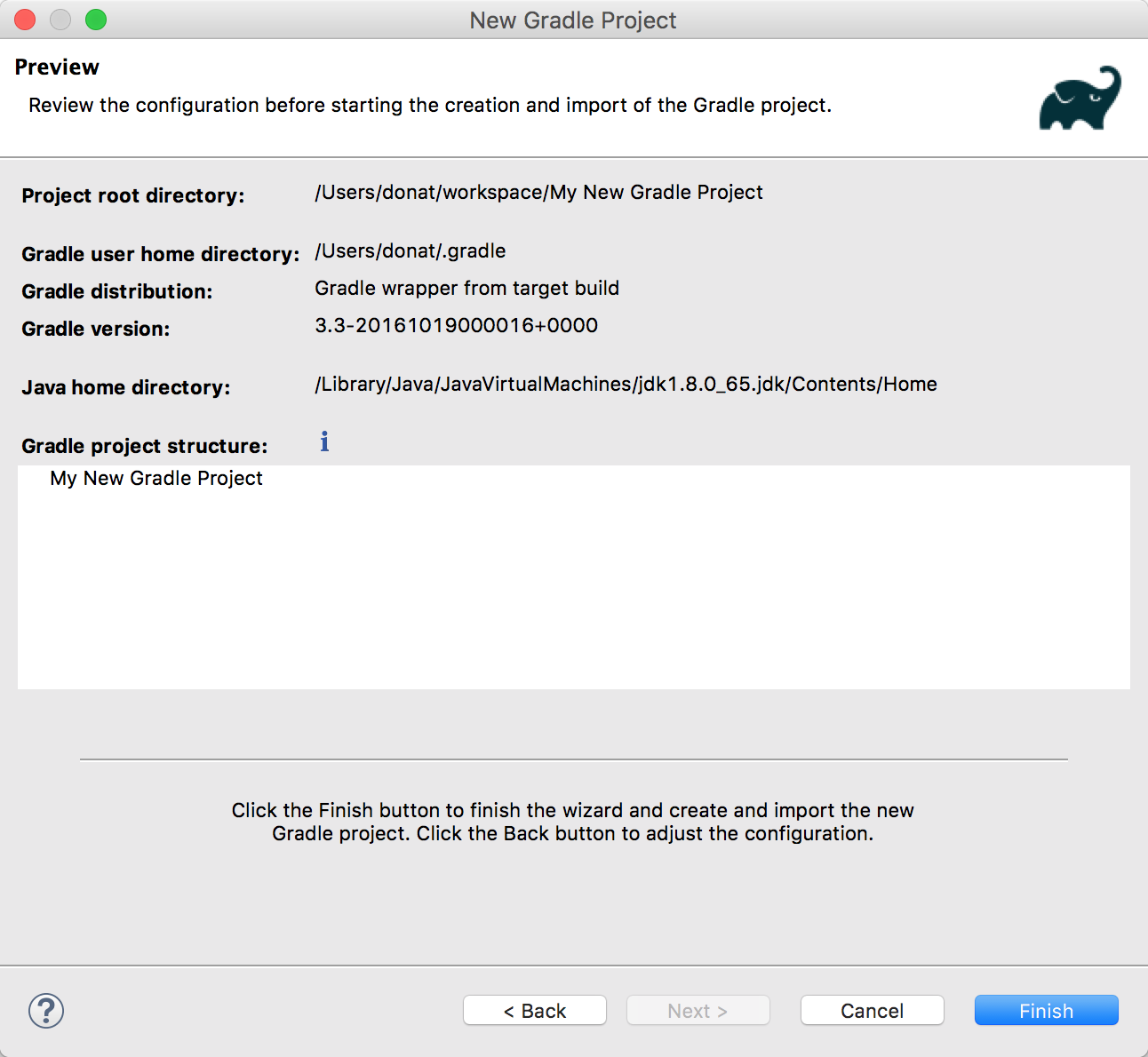1148x1057 pixels.
Task: Click the grey disabled minimize button
Action: pos(60,20)
